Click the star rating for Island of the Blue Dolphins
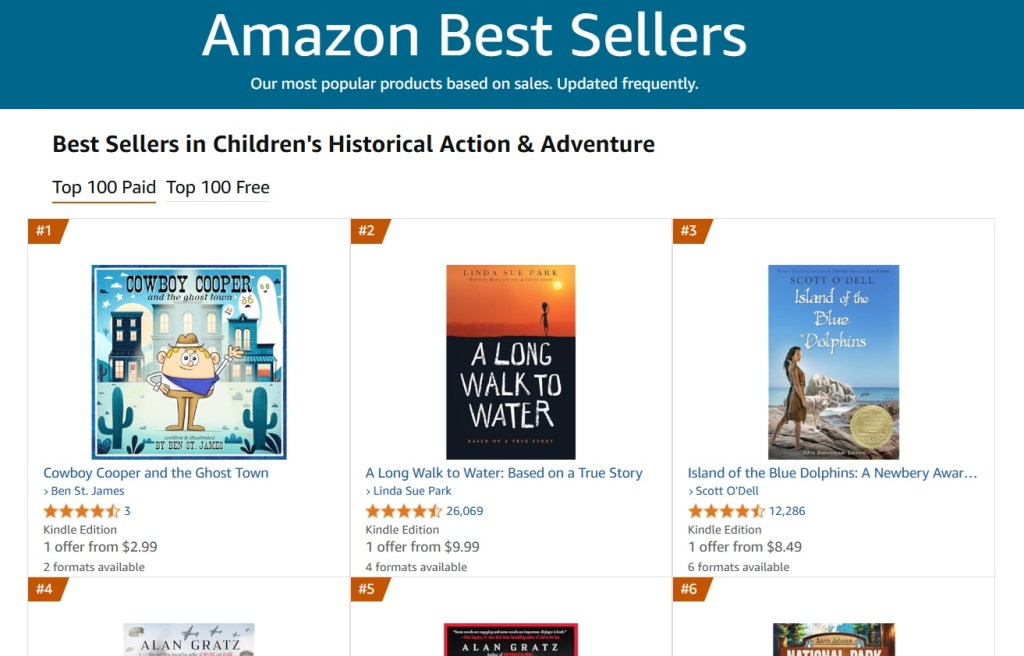 (726, 511)
